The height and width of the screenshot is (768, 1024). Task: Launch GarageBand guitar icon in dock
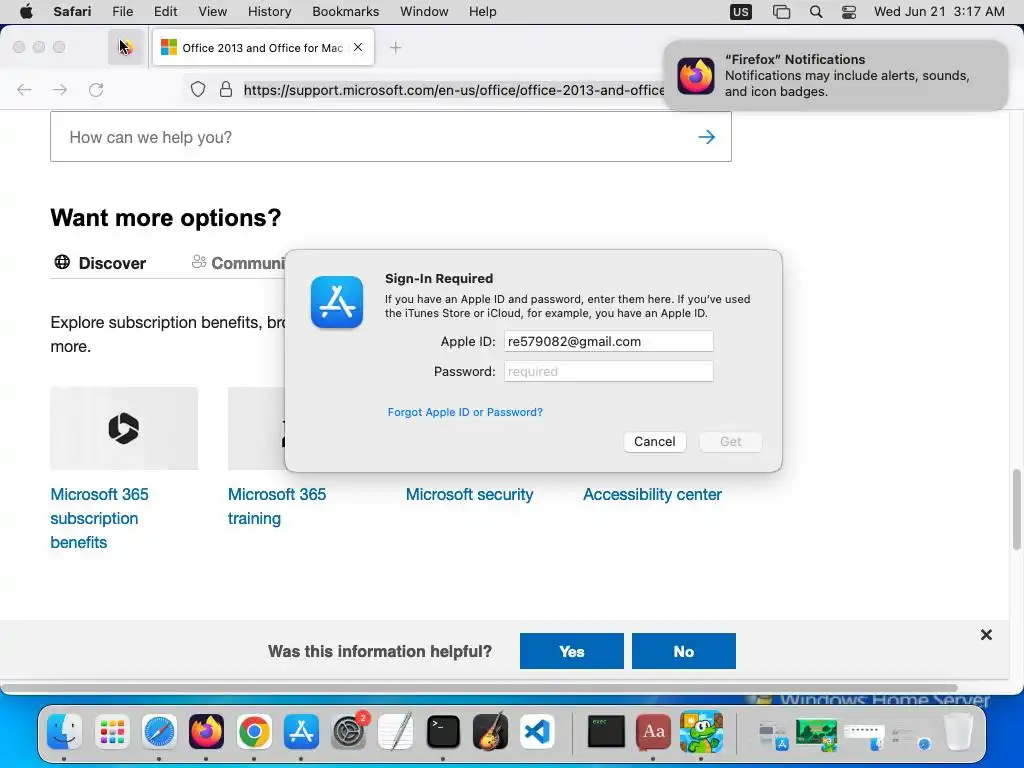point(490,731)
